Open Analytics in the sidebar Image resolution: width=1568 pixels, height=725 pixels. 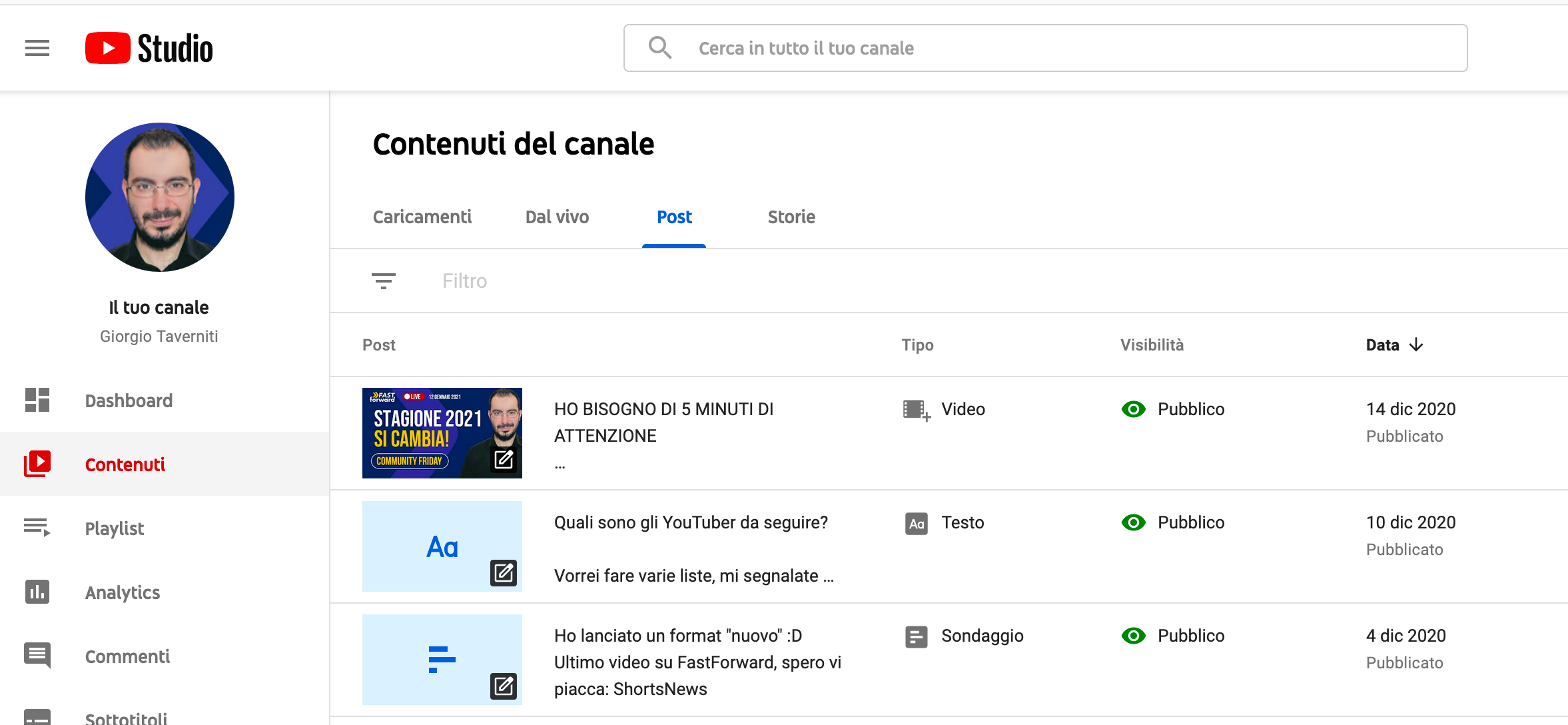tap(165, 592)
